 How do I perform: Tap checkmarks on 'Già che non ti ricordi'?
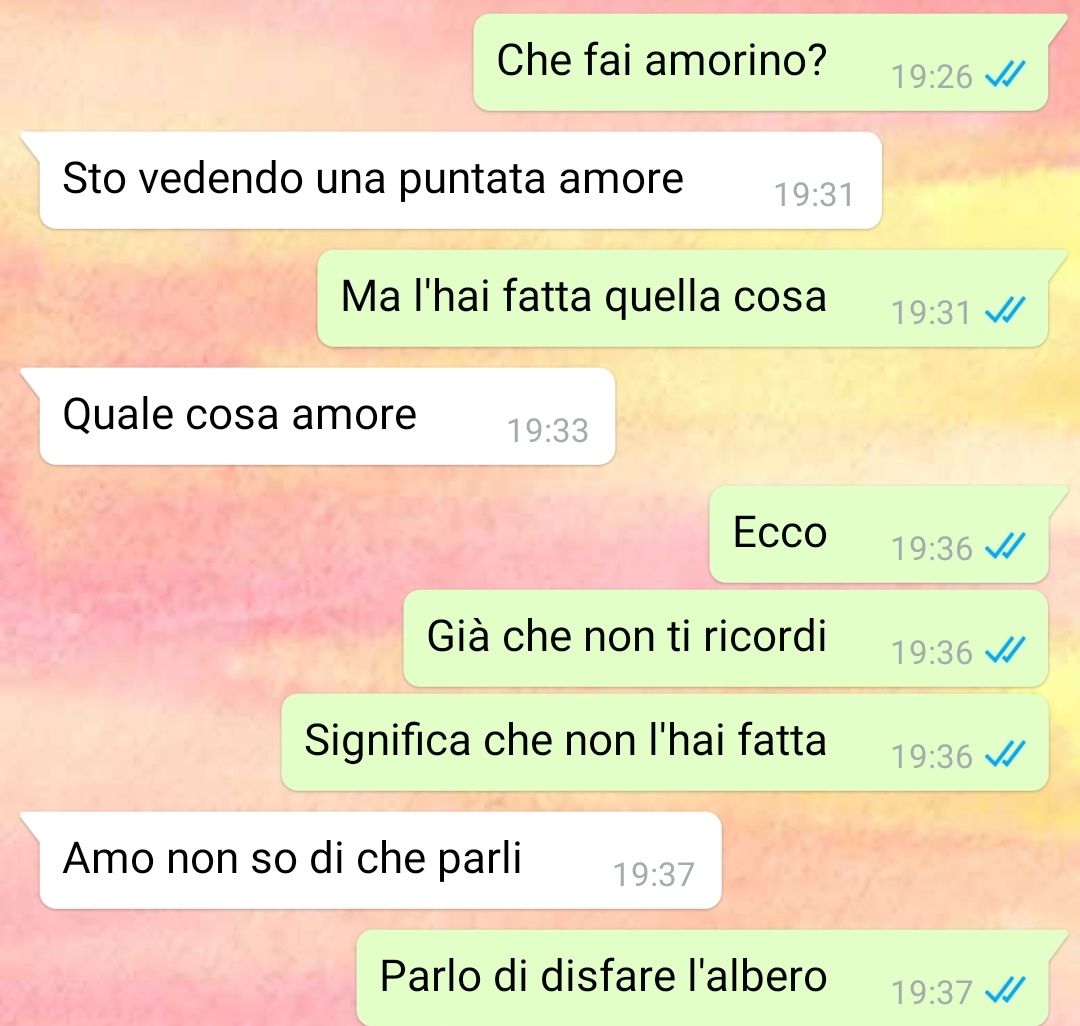[1005, 650]
